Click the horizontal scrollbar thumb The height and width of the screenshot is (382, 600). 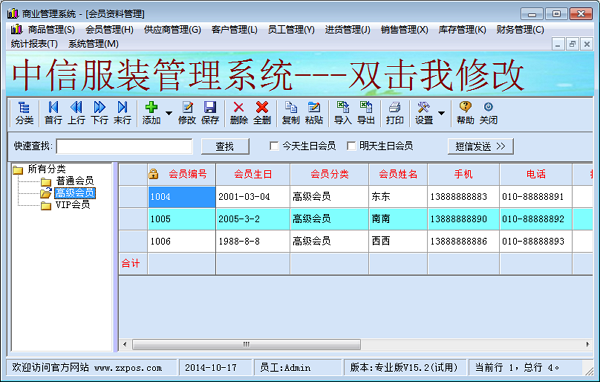246,344
